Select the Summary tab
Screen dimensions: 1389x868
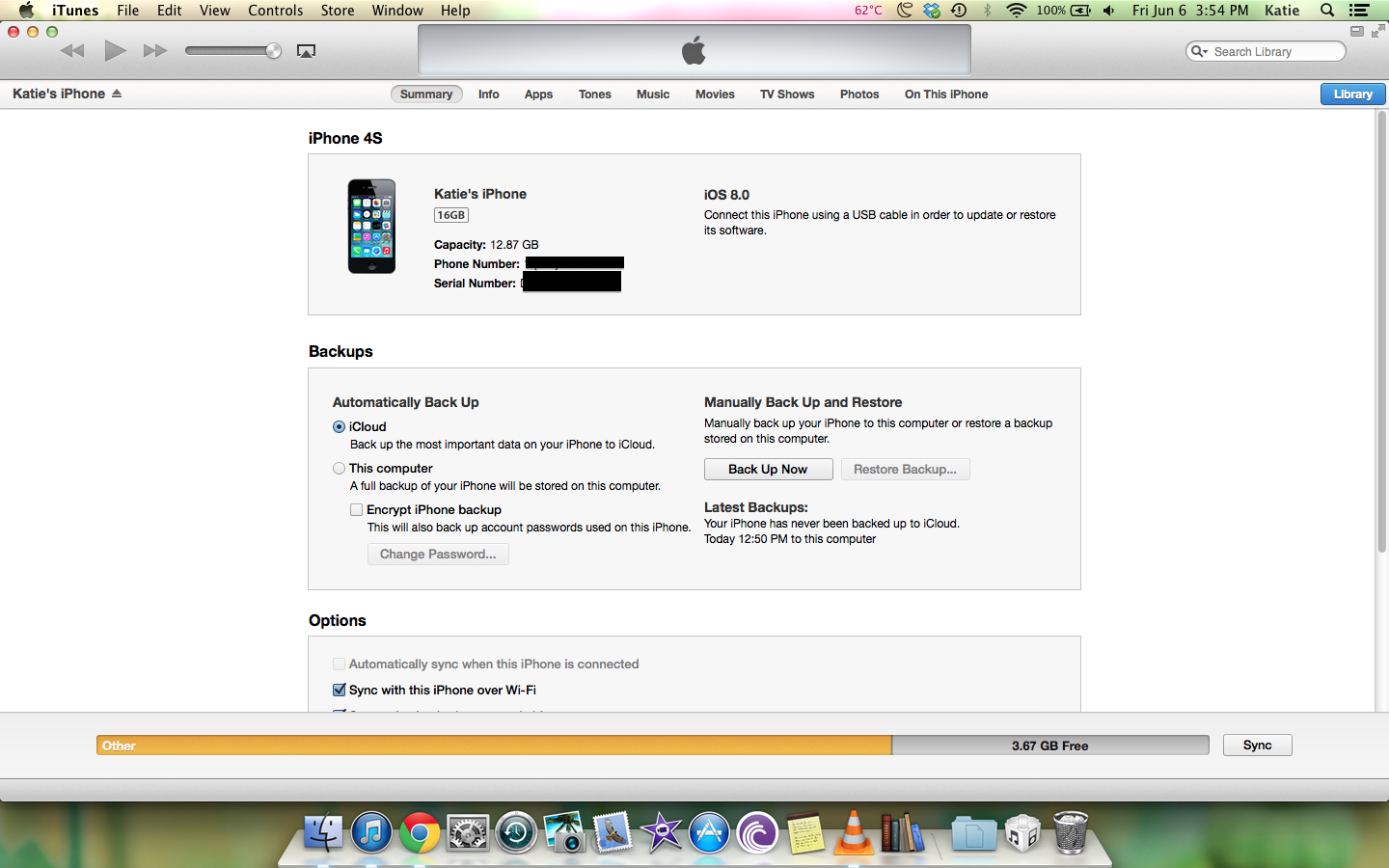click(x=426, y=95)
